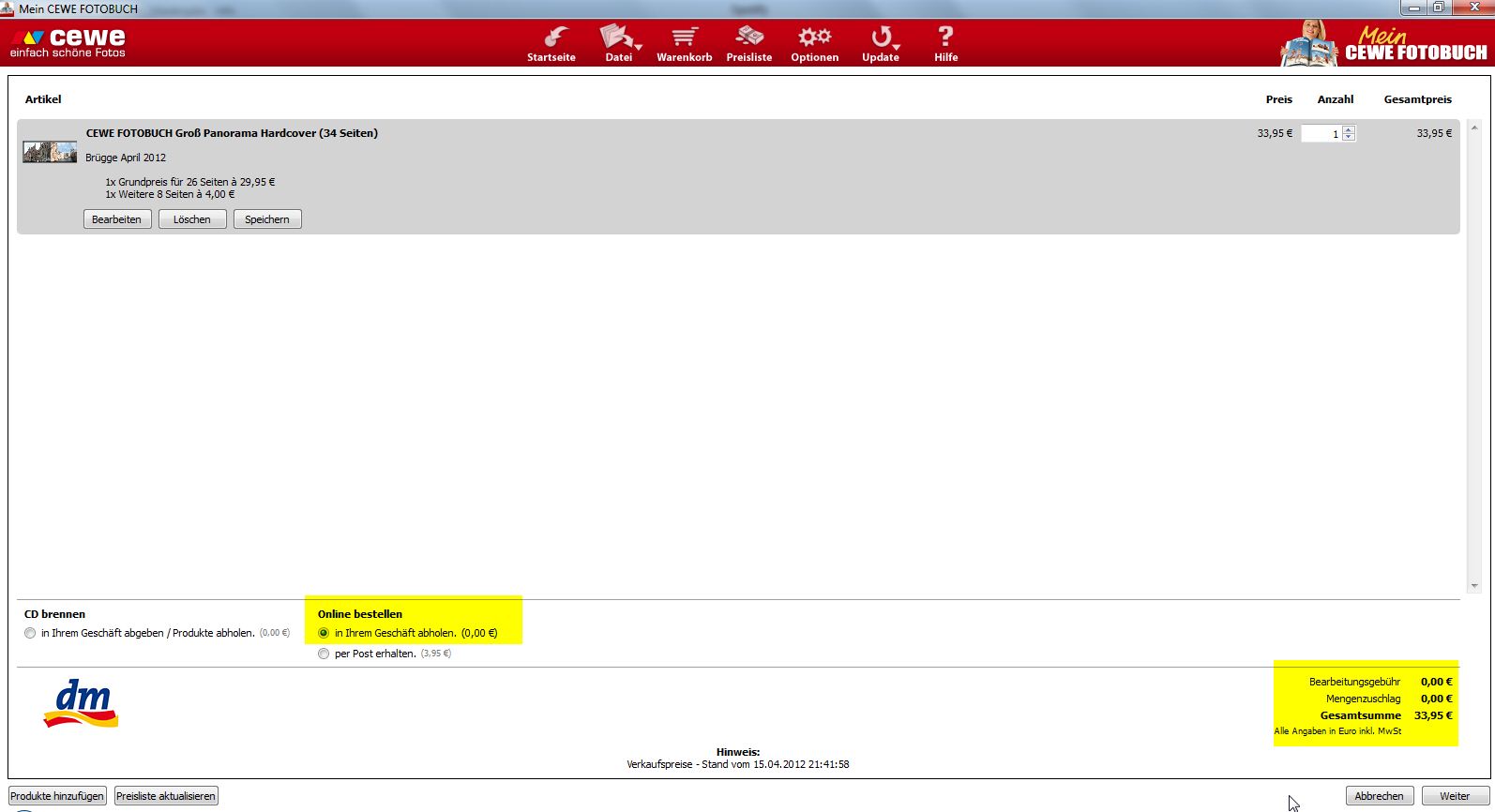Click the Weitere 8 Seiten line
Screen dimensions: 1495x812
170,194
